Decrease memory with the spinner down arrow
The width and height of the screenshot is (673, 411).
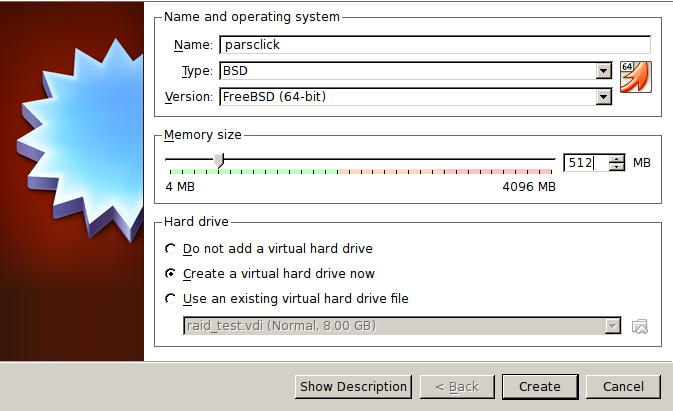coord(617,167)
